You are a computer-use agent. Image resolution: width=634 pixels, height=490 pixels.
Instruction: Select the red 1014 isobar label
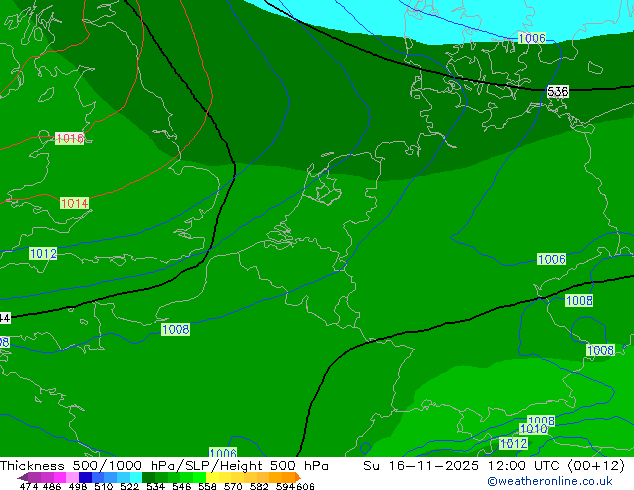point(74,203)
